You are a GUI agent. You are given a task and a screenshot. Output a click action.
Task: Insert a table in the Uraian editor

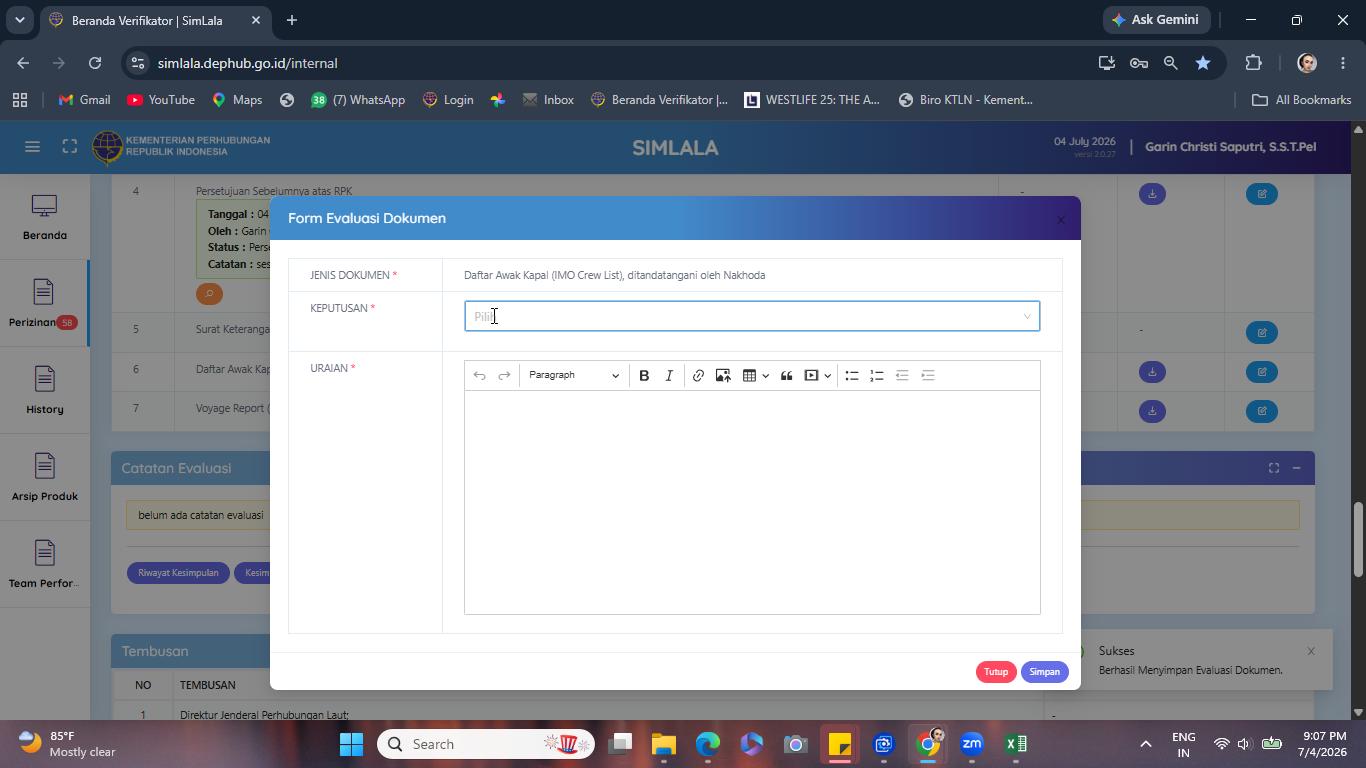(749, 376)
